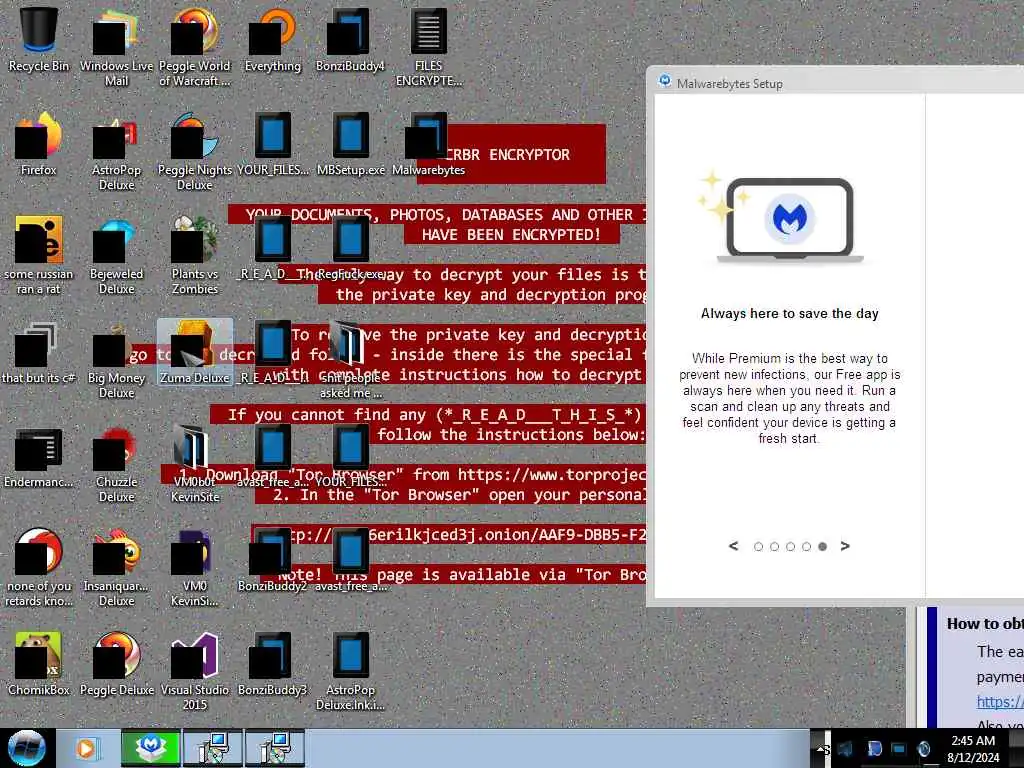Image resolution: width=1024 pixels, height=768 pixels.
Task: Select the second slide dot in Malwarebytes Setup
Action: click(775, 547)
